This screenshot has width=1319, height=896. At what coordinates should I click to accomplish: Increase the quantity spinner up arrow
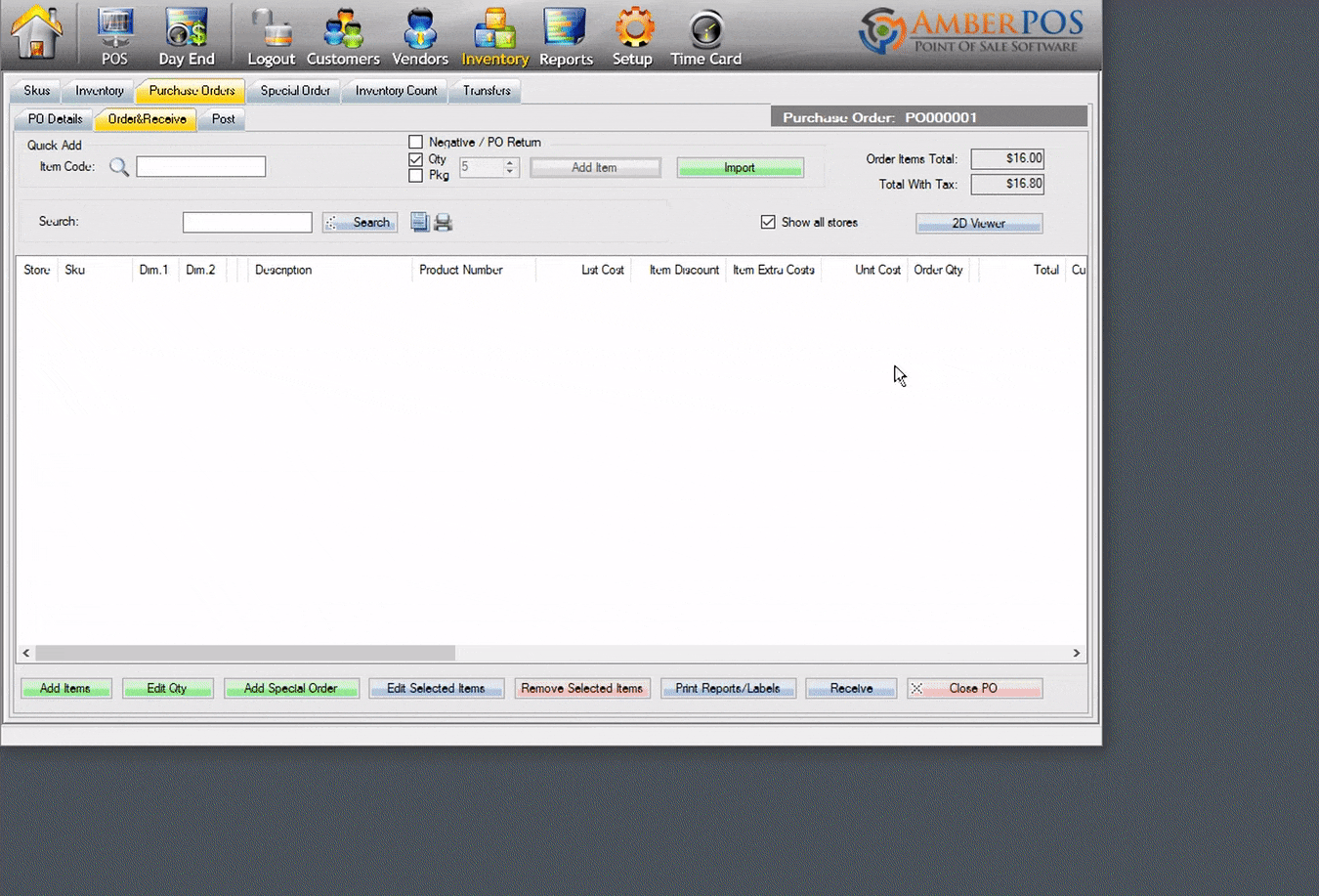[509, 162]
